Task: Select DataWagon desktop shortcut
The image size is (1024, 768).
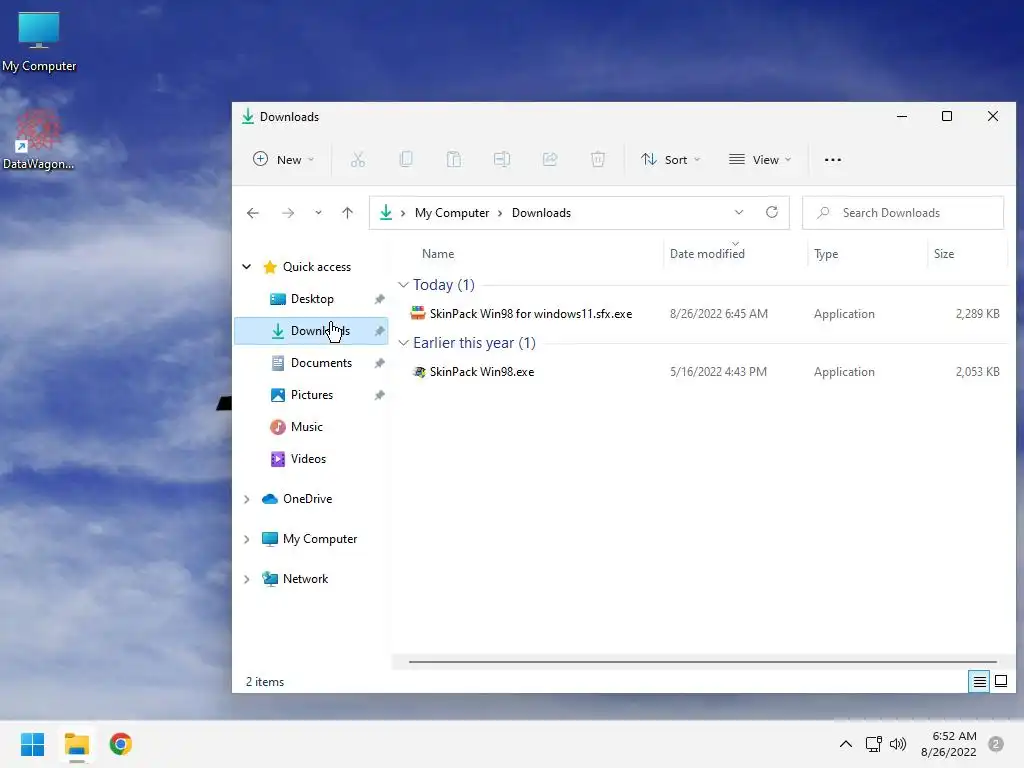Action: (x=39, y=139)
